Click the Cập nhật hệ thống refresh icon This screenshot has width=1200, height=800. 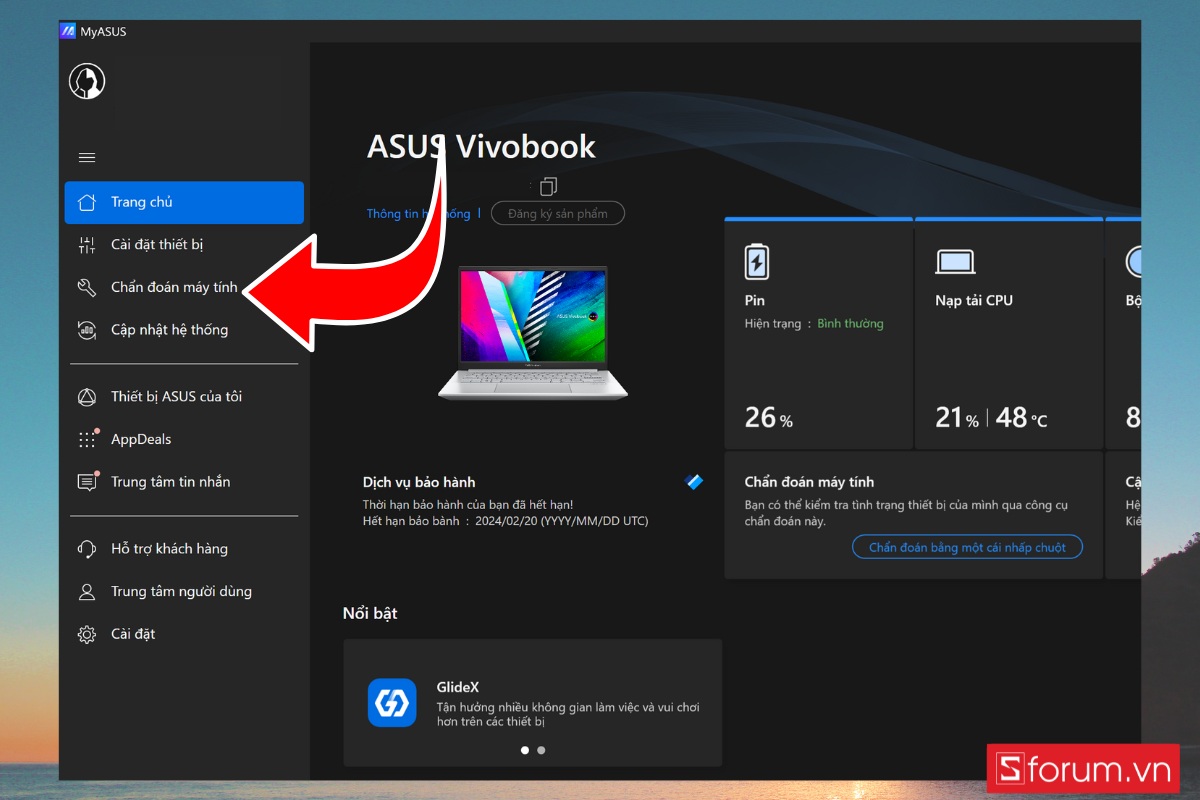pyautogui.click(x=87, y=330)
